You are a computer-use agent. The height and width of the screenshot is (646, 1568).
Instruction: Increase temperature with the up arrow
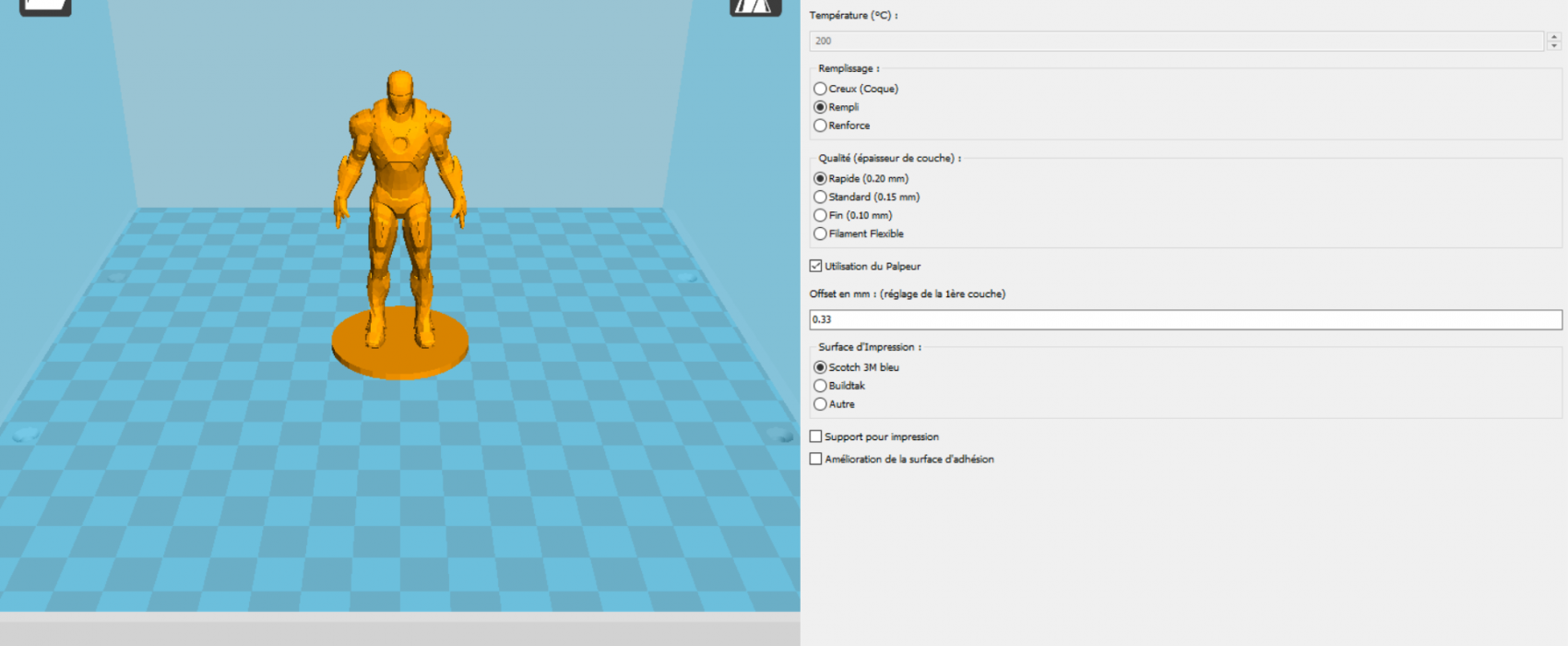tap(1554, 36)
